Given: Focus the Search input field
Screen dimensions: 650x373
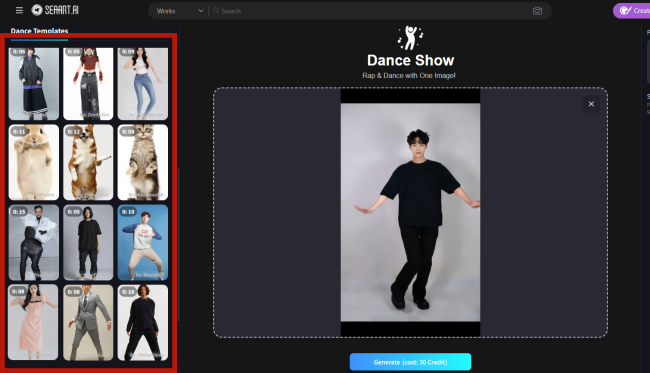Looking at the screenshot, I should [369, 11].
